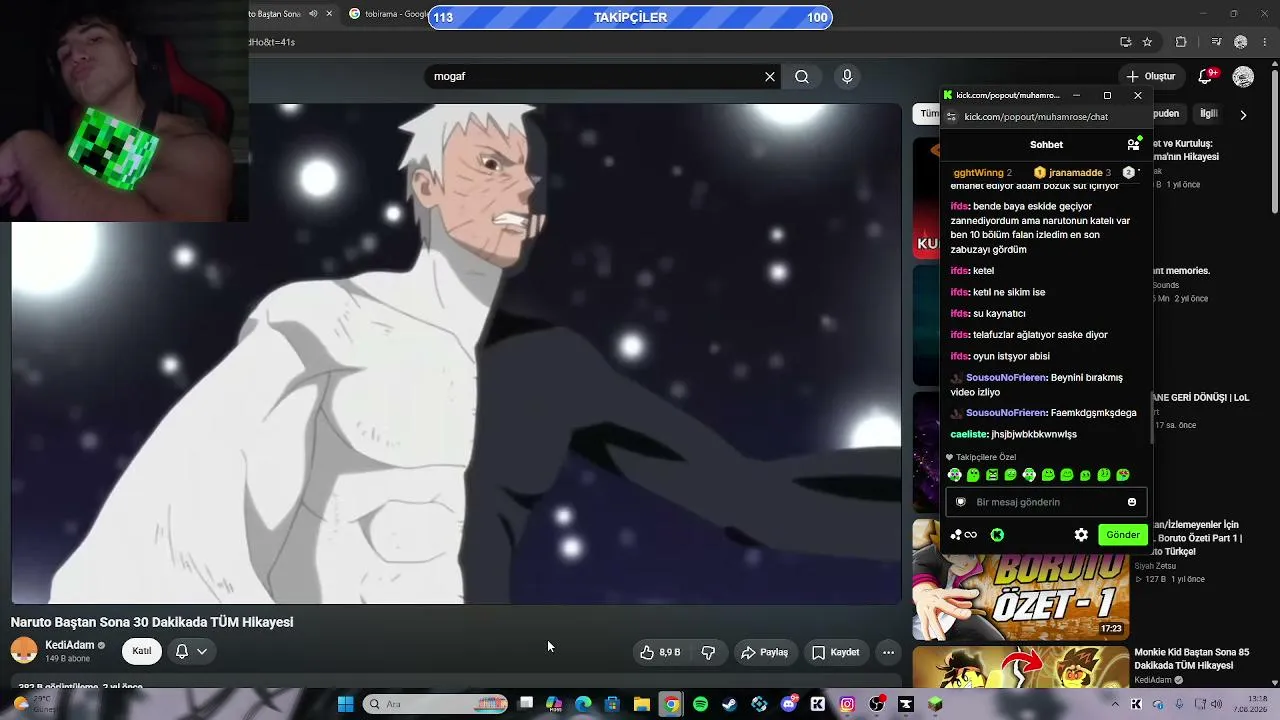This screenshot has height=720, width=1280.
Task: Select the İlgili filter chip
Action: 1209,114
